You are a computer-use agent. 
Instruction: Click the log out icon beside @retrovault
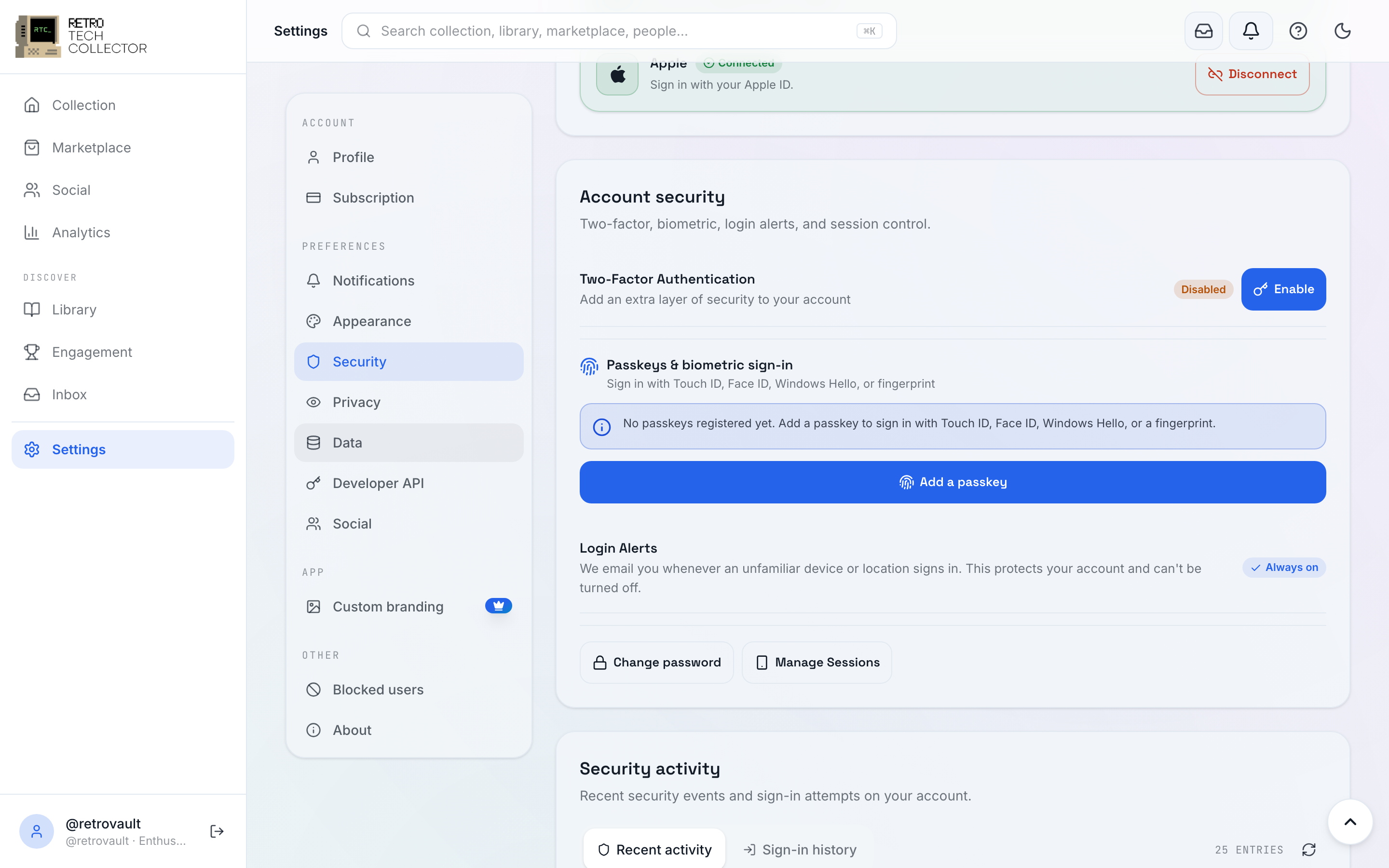217,831
